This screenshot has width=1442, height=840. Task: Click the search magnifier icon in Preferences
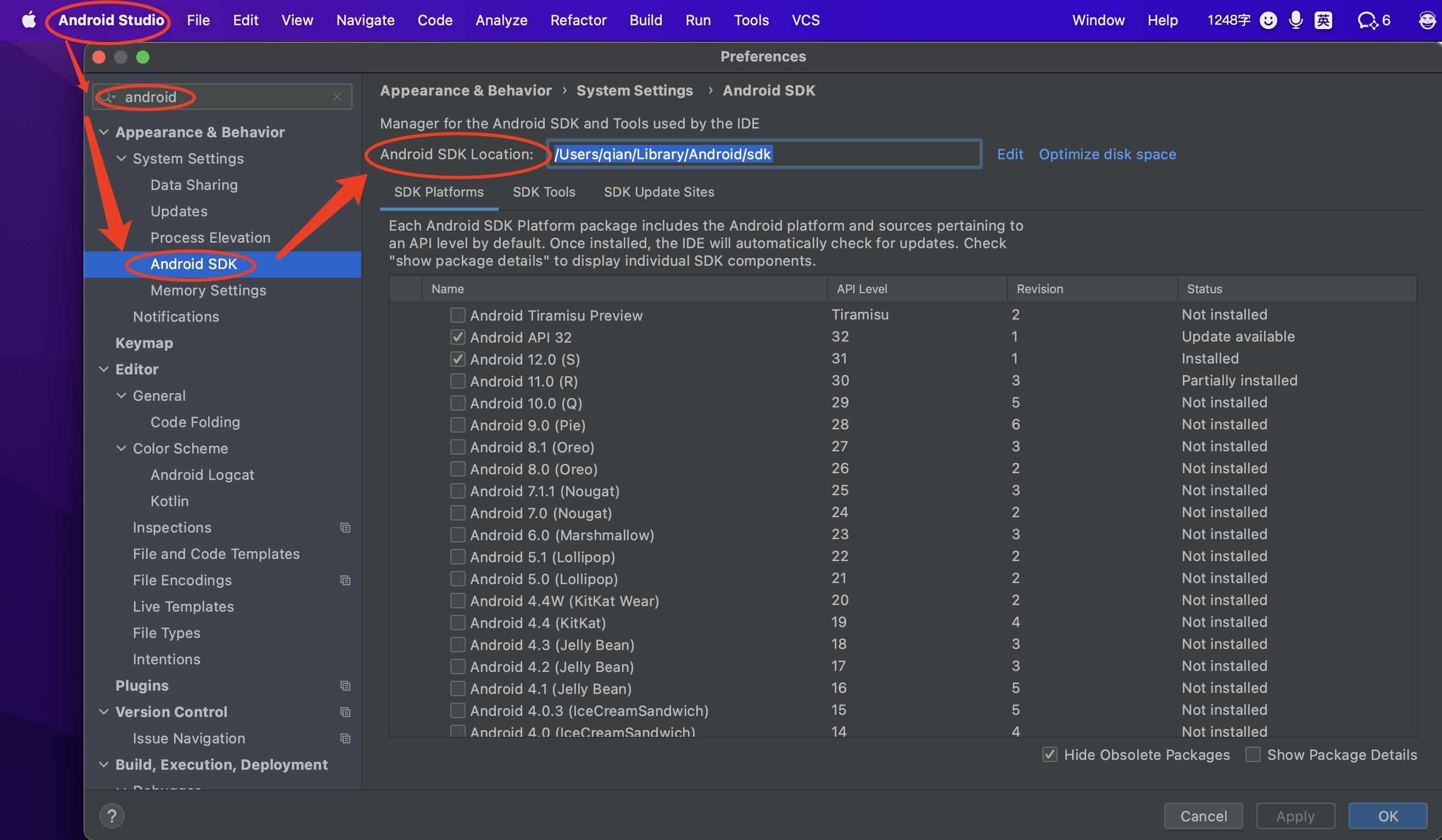point(107,97)
